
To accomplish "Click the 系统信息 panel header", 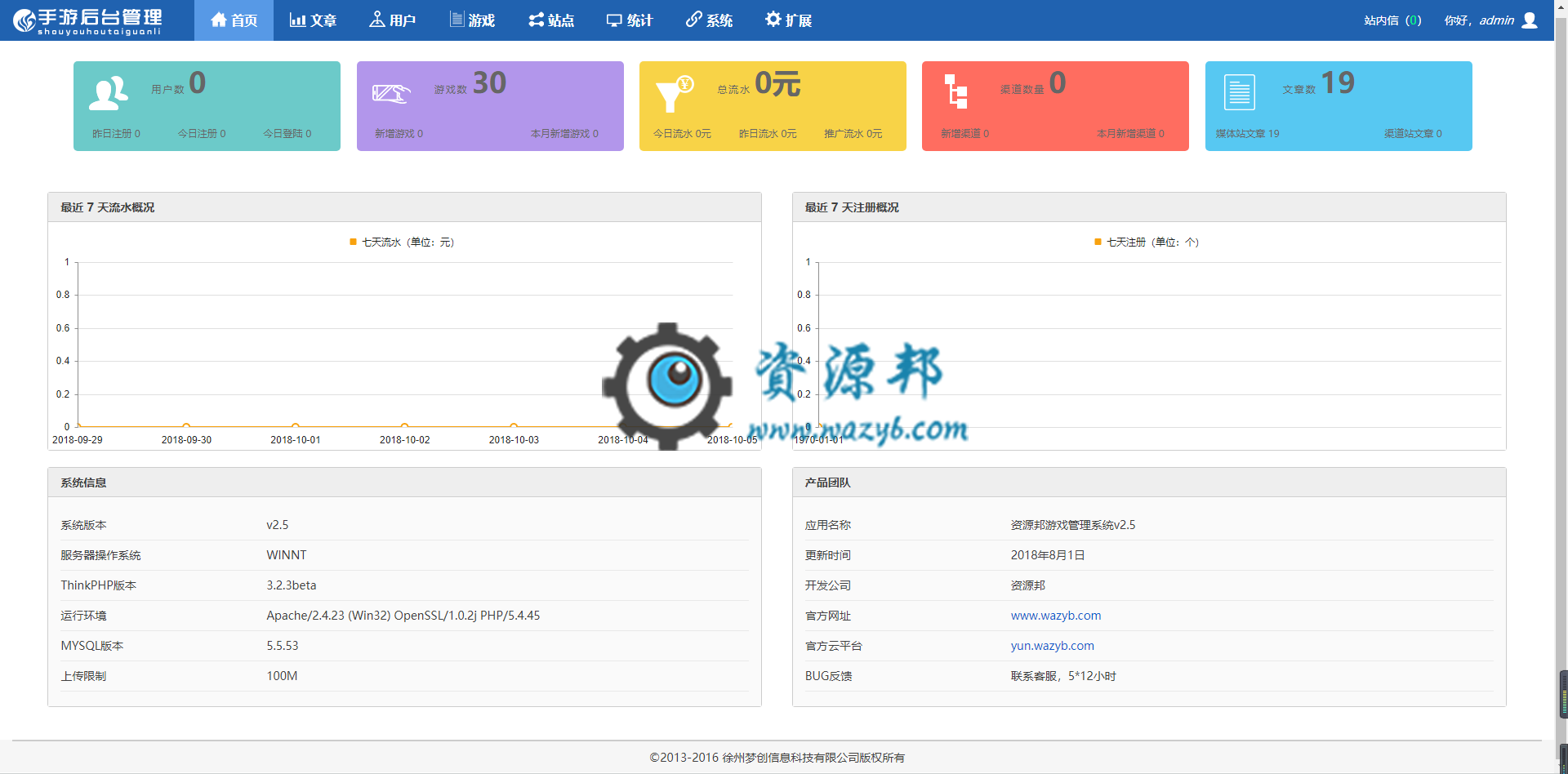I will point(404,483).
